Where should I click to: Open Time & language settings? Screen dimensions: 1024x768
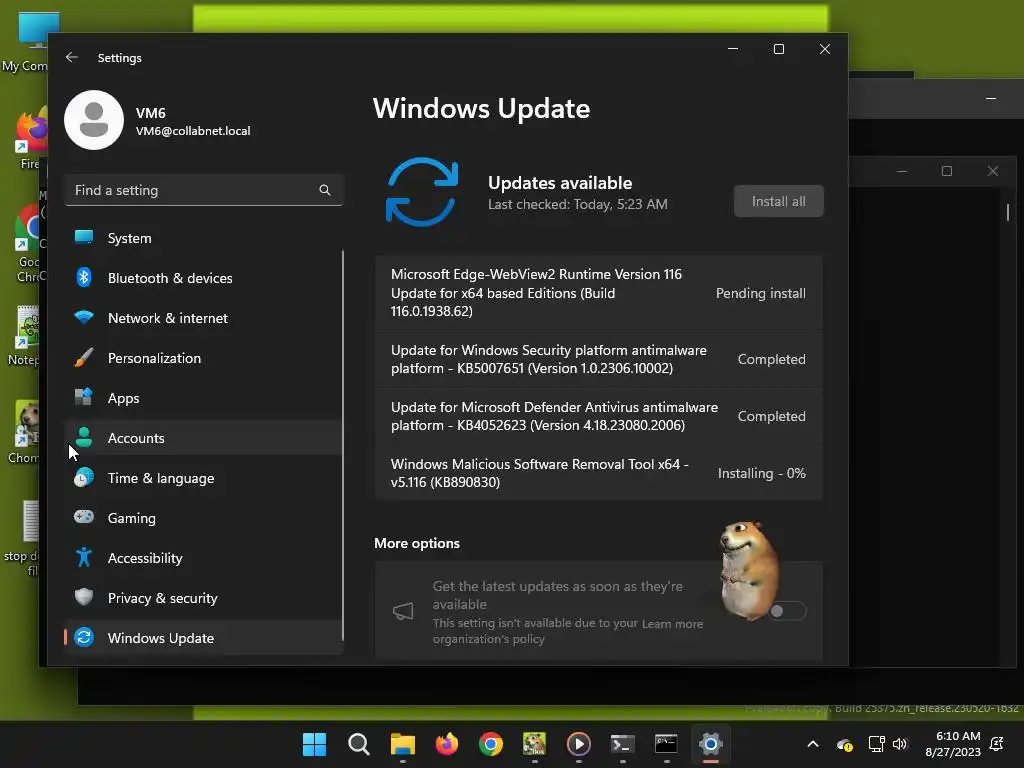click(x=204, y=478)
